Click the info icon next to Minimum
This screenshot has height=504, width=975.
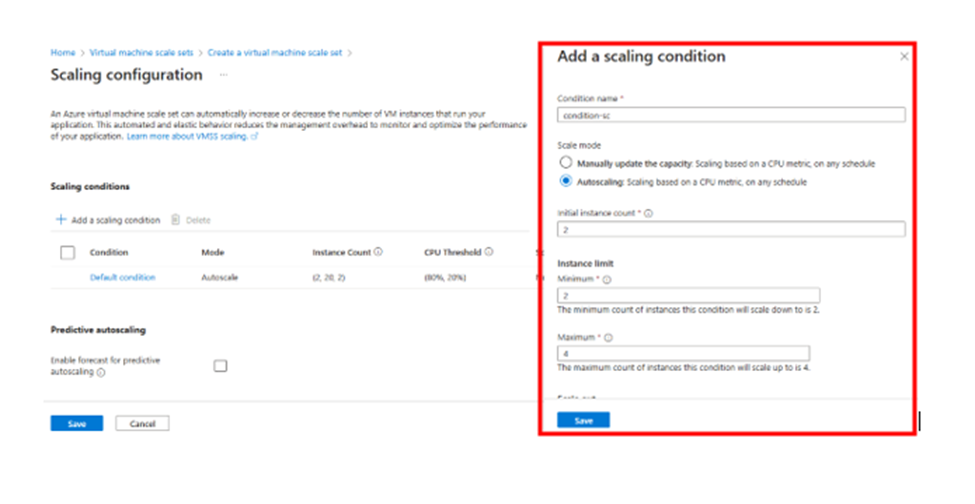[x=607, y=280]
